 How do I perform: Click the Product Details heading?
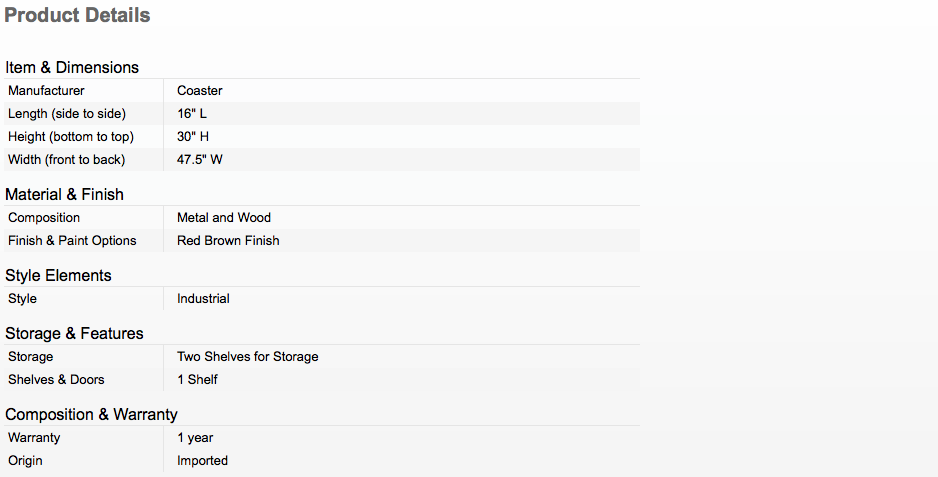click(77, 15)
